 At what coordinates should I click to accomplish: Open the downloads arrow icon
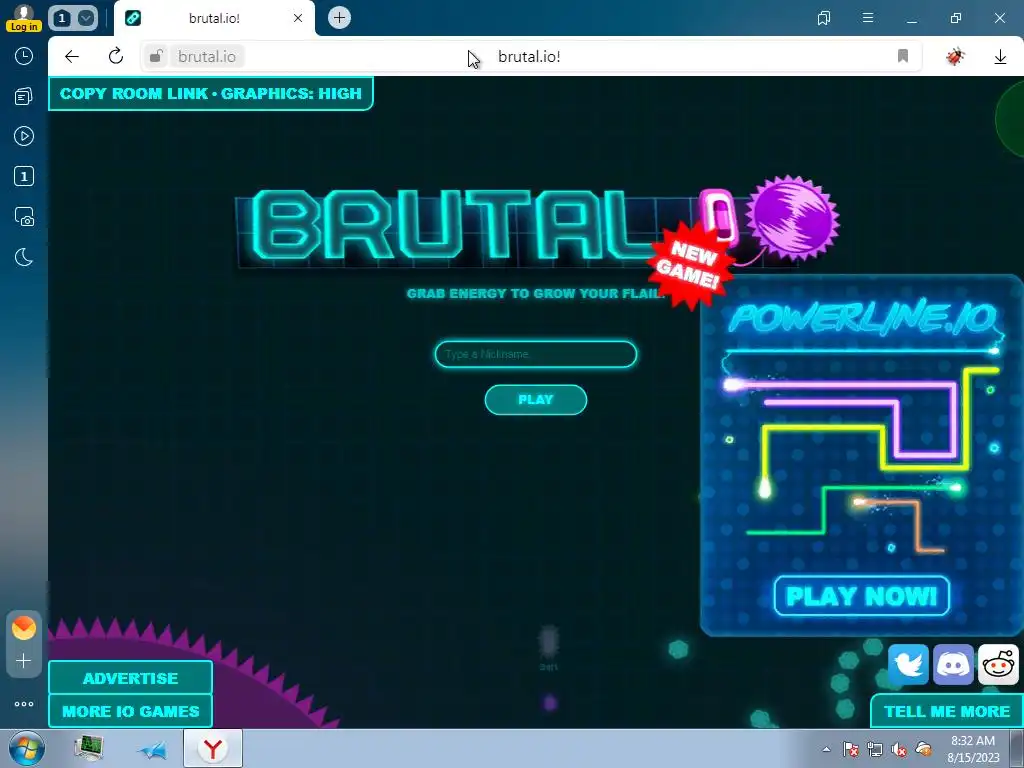click(x=1000, y=57)
